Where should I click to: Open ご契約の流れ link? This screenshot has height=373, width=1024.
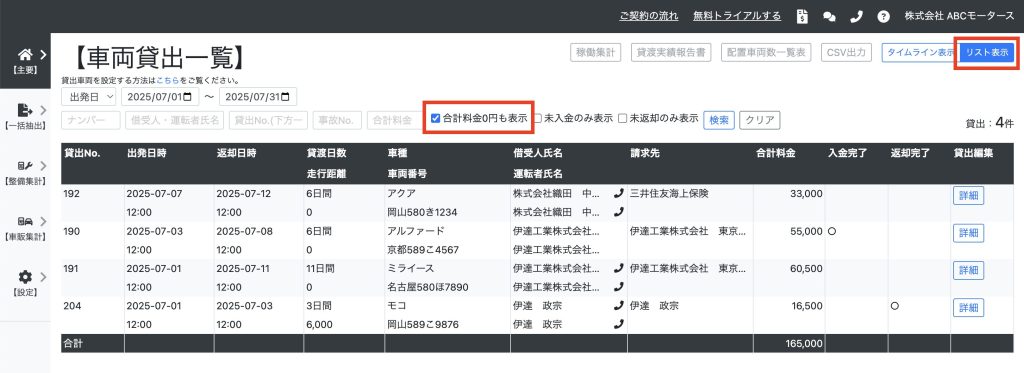[648, 16]
